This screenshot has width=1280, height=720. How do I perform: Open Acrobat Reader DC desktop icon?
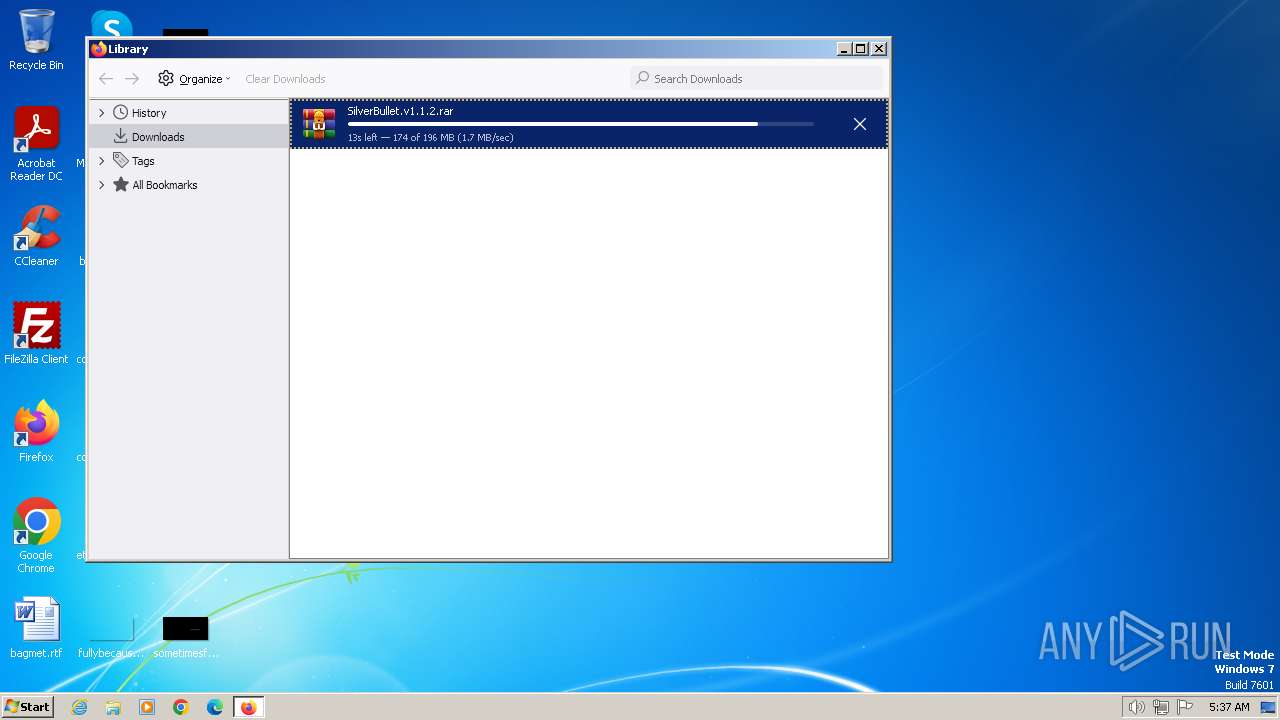point(36,144)
